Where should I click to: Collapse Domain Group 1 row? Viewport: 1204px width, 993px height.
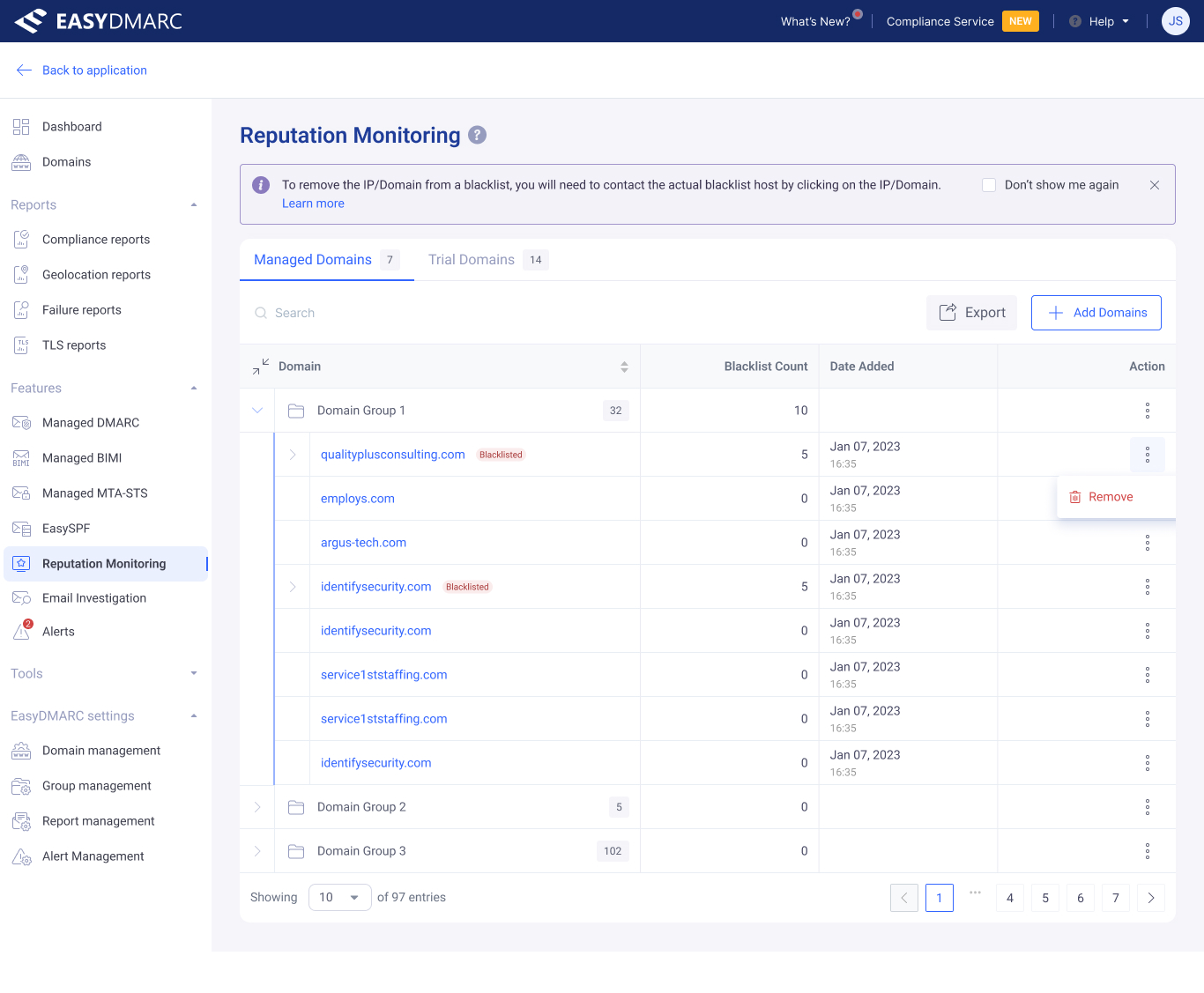[x=257, y=411]
